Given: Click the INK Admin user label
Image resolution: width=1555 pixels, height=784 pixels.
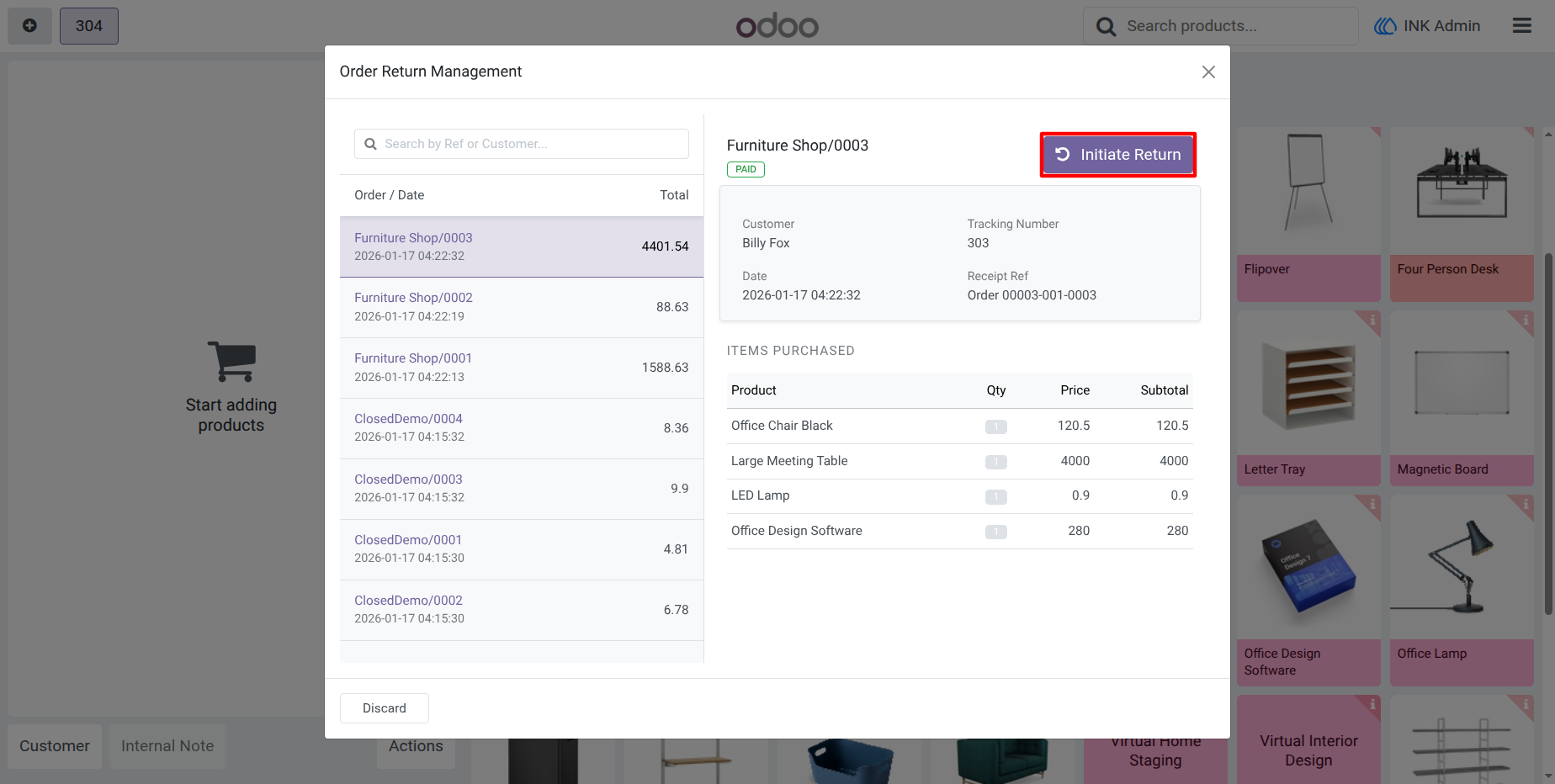Looking at the screenshot, I should click(x=1442, y=26).
